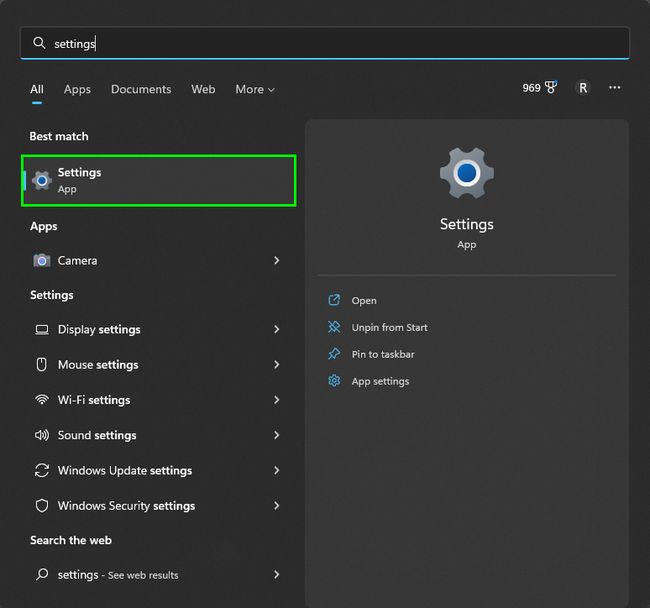This screenshot has width=650, height=608.
Task: Select Pin to taskbar option
Action: [382, 354]
